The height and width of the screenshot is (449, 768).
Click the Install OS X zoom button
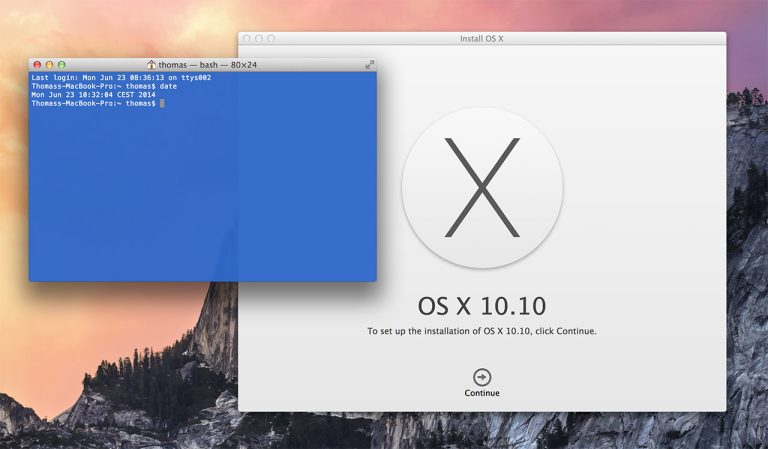tap(271, 38)
